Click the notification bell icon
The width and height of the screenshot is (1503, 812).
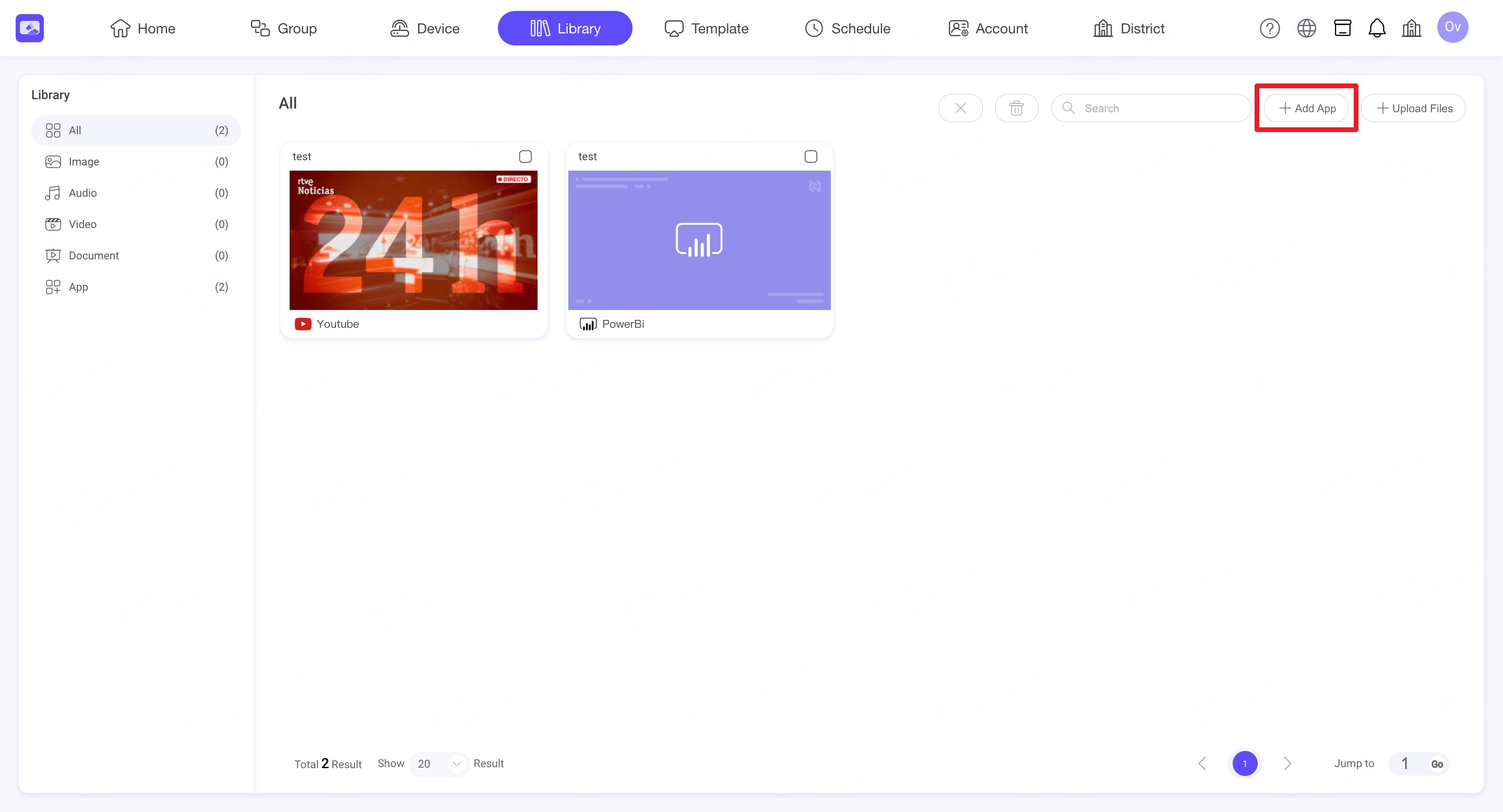pos(1376,28)
